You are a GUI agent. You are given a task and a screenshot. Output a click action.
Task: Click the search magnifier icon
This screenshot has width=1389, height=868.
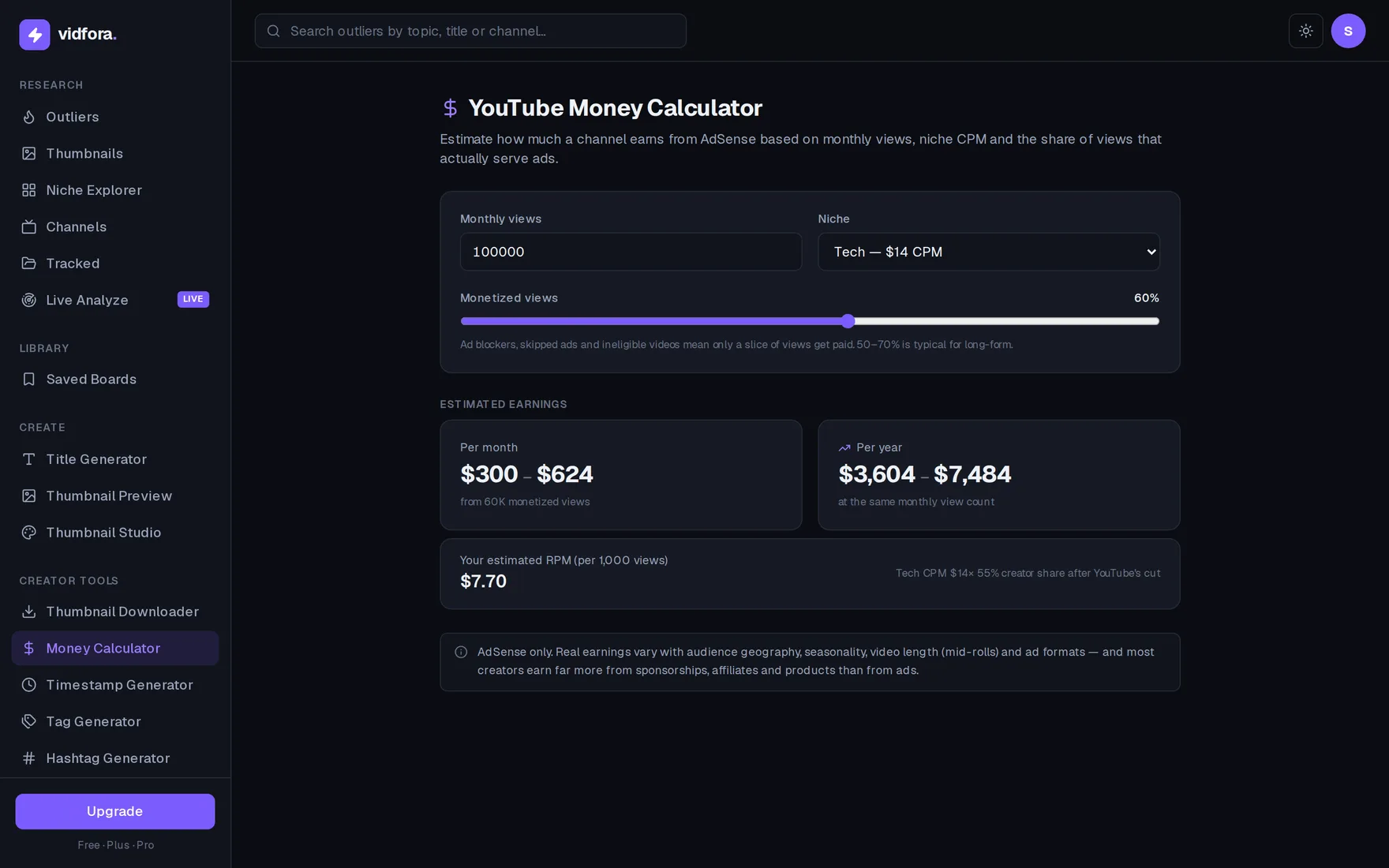274,31
